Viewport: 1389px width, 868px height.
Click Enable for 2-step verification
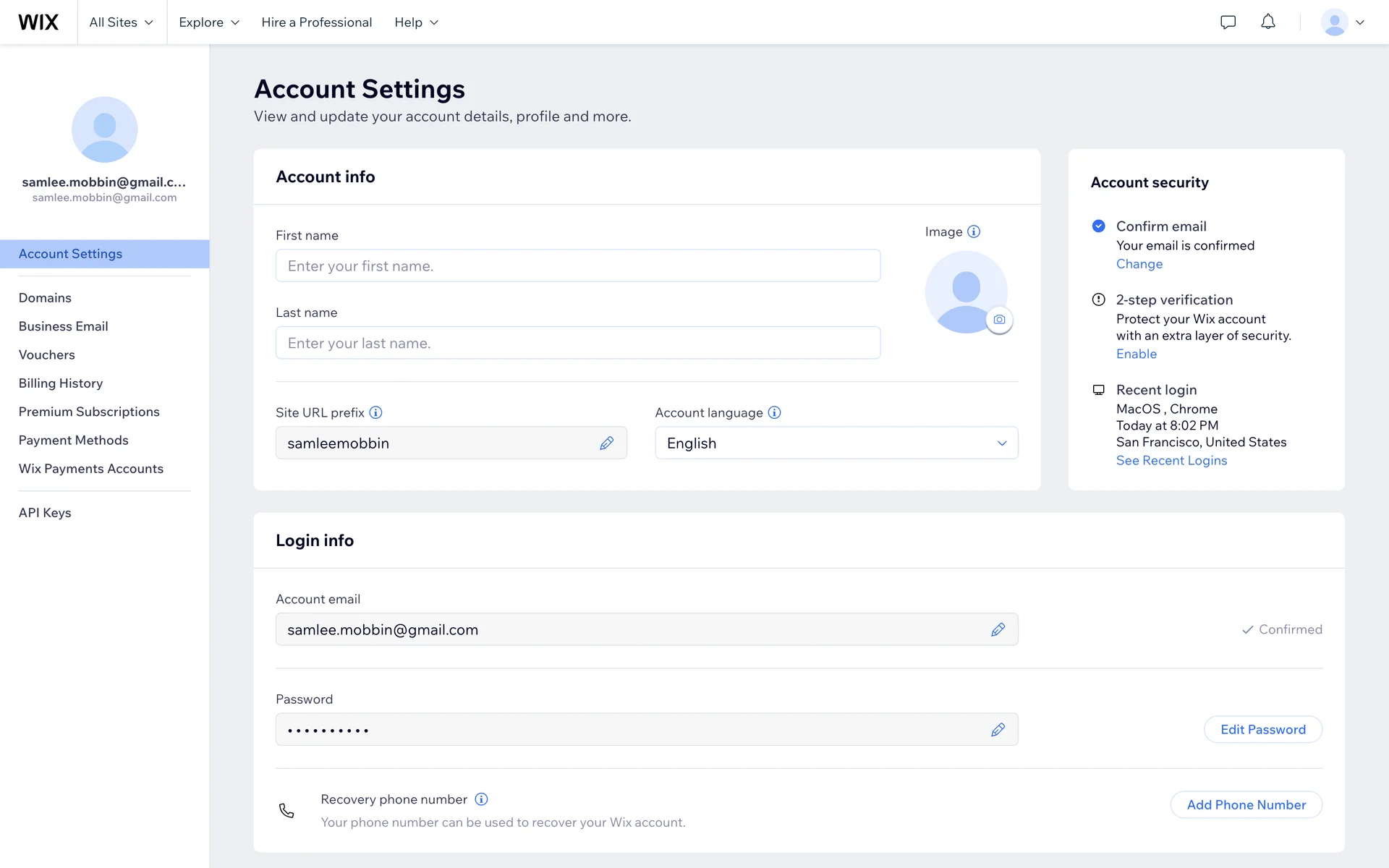point(1136,354)
